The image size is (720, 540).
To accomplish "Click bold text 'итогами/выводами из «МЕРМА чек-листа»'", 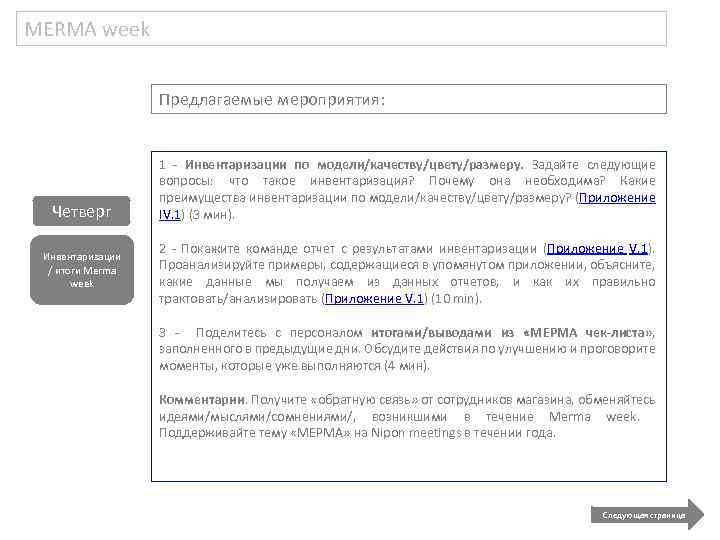I will click(x=511, y=332).
